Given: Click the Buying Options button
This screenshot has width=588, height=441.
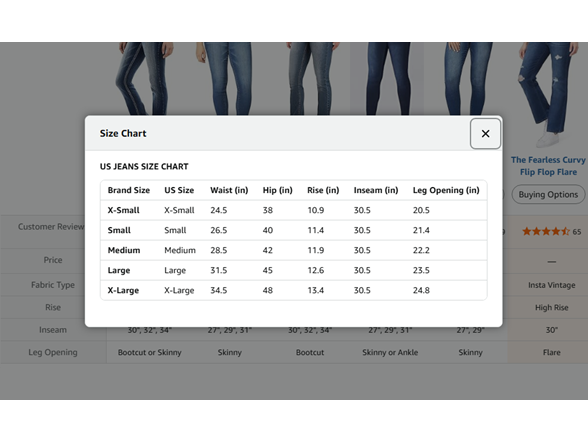Looking at the screenshot, I should point(548,194).
